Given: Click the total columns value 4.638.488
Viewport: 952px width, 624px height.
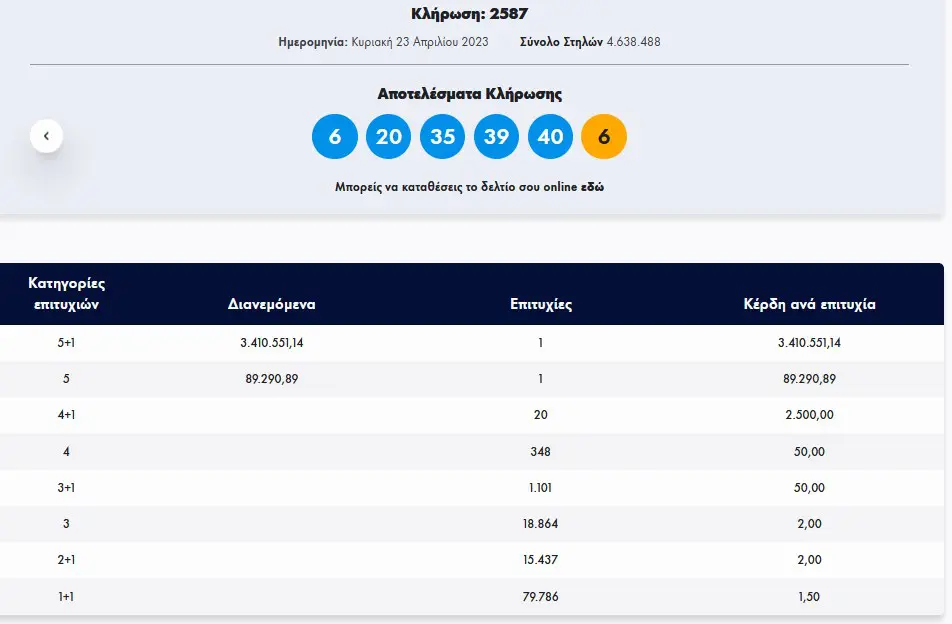Looking at the screenshot, I should (633, 42).
